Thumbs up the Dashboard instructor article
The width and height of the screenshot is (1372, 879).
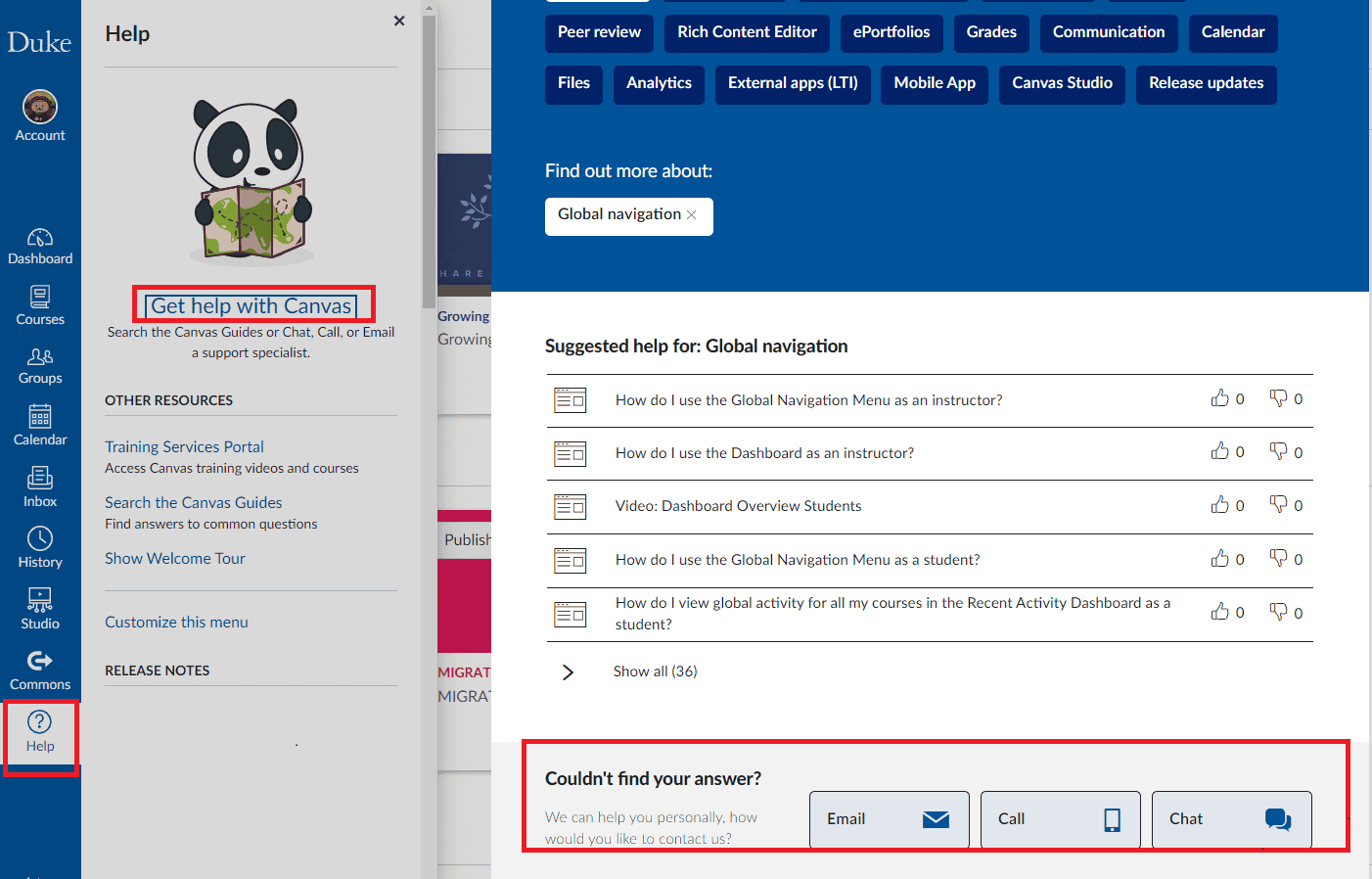[1219, 451]
